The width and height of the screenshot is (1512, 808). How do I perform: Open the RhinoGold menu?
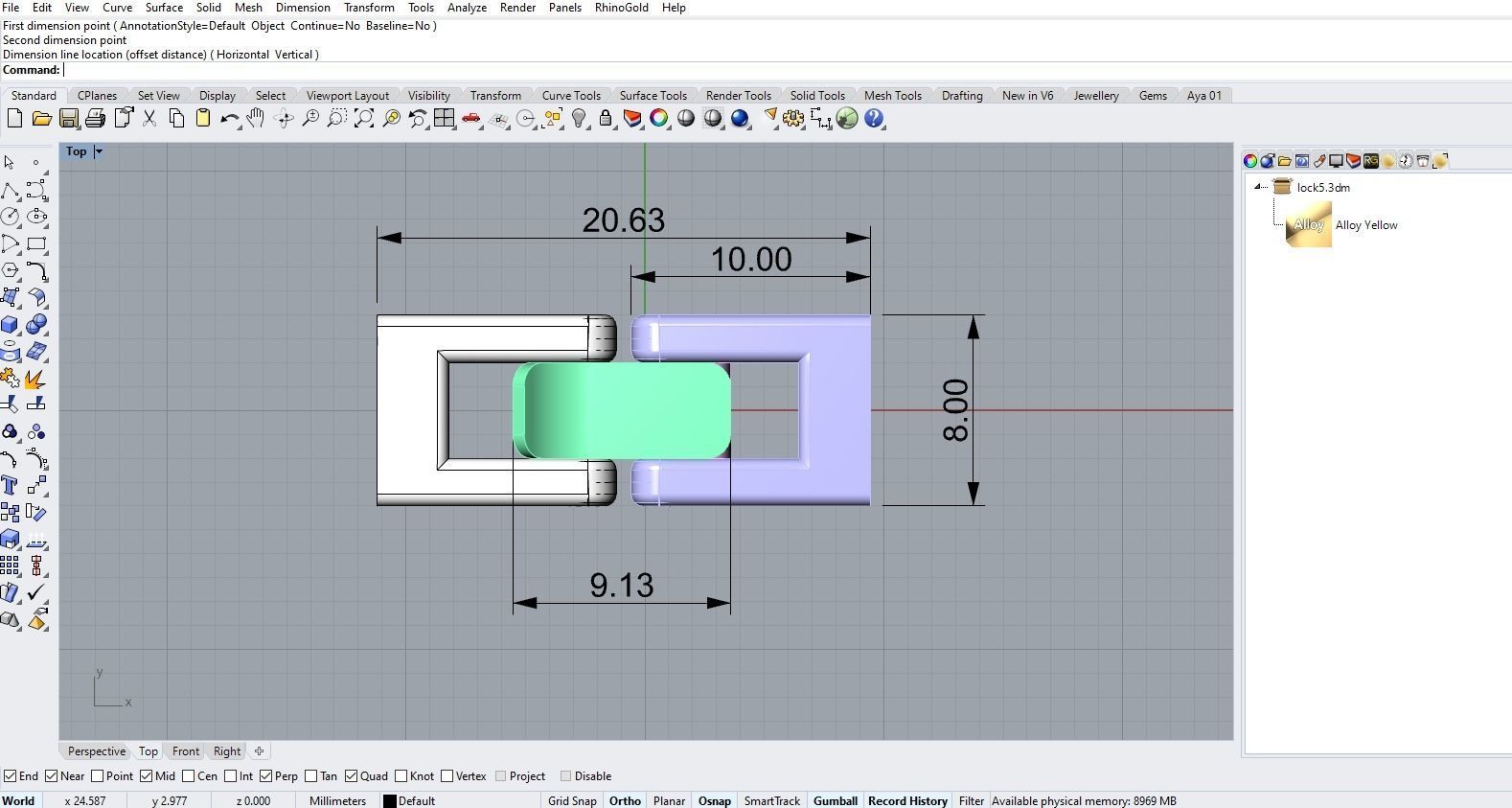621,8
